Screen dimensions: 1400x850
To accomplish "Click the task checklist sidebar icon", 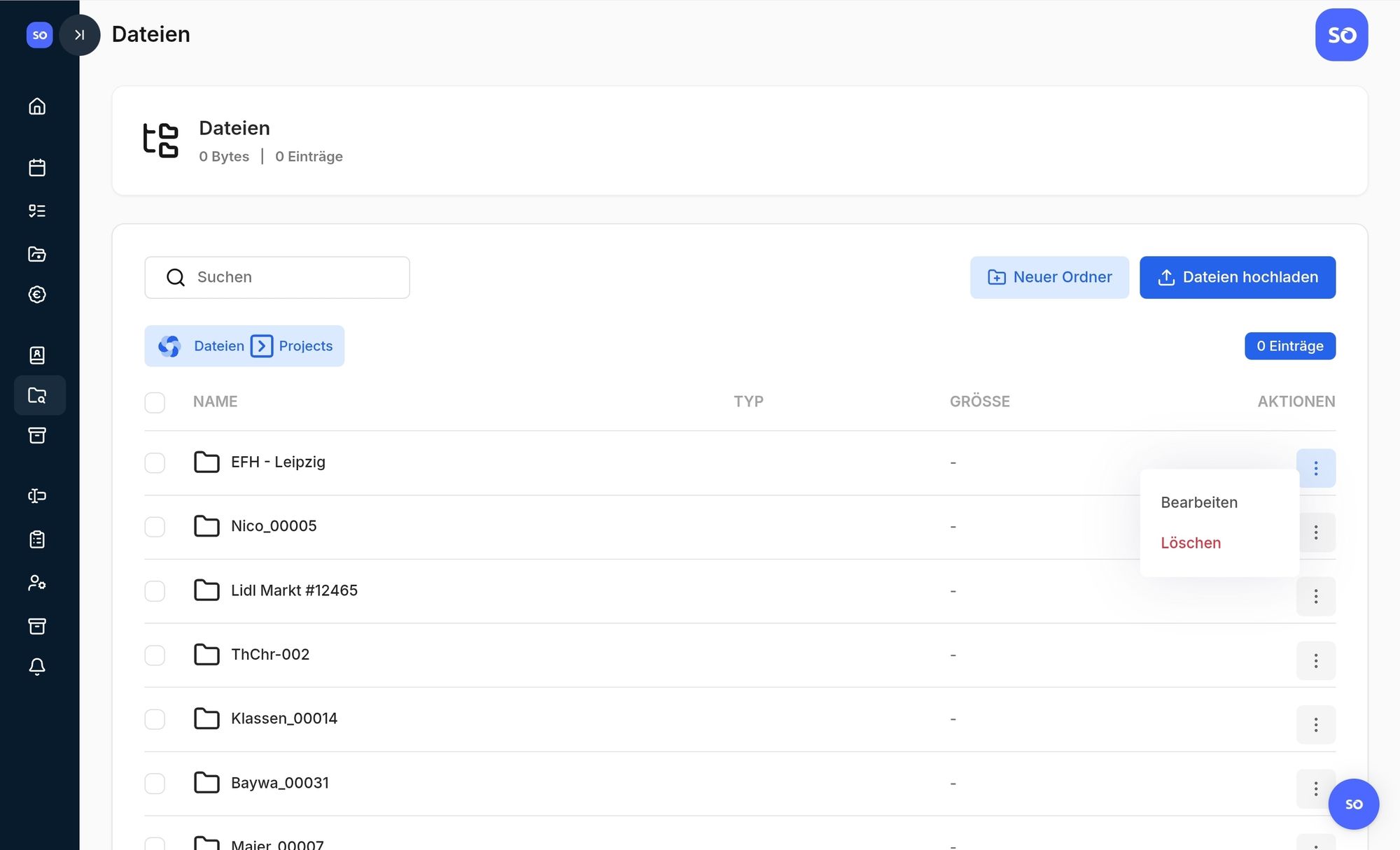I will [x=37, y=211].
